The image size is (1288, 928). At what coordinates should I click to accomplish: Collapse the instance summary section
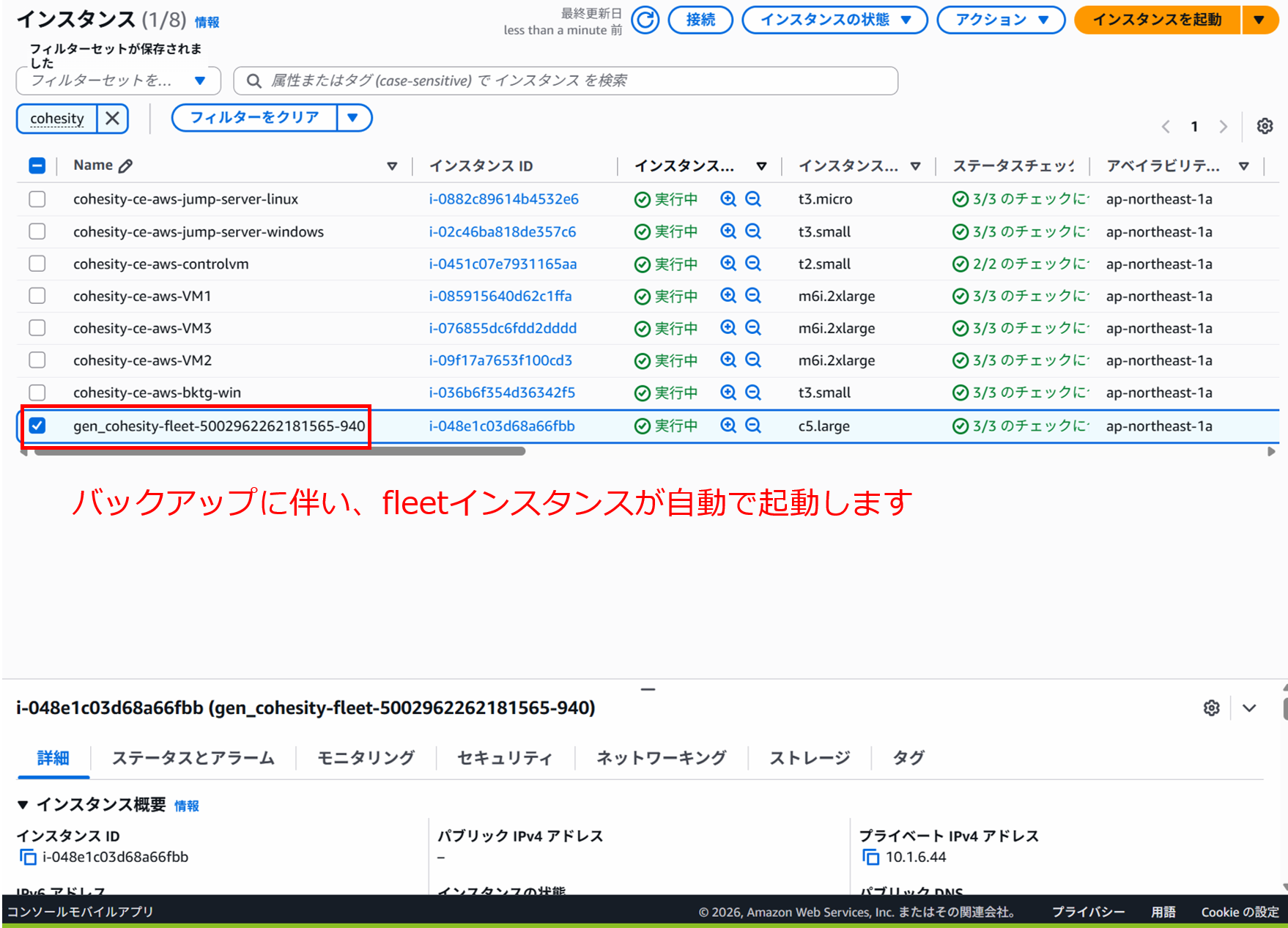pos(23,805)
